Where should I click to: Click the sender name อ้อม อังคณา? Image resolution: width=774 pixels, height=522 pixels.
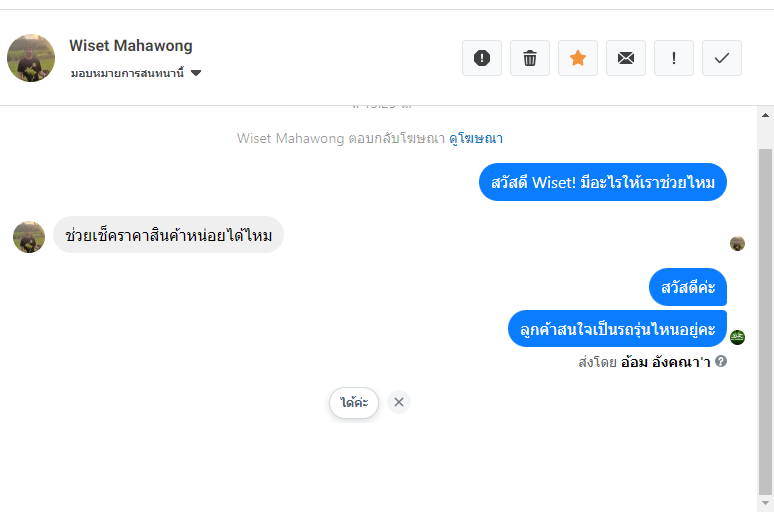(665, 361)
